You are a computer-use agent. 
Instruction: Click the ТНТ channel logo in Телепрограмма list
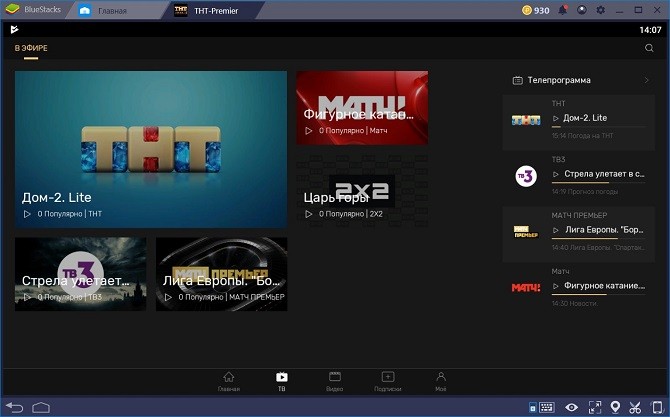tap(526, 120)
